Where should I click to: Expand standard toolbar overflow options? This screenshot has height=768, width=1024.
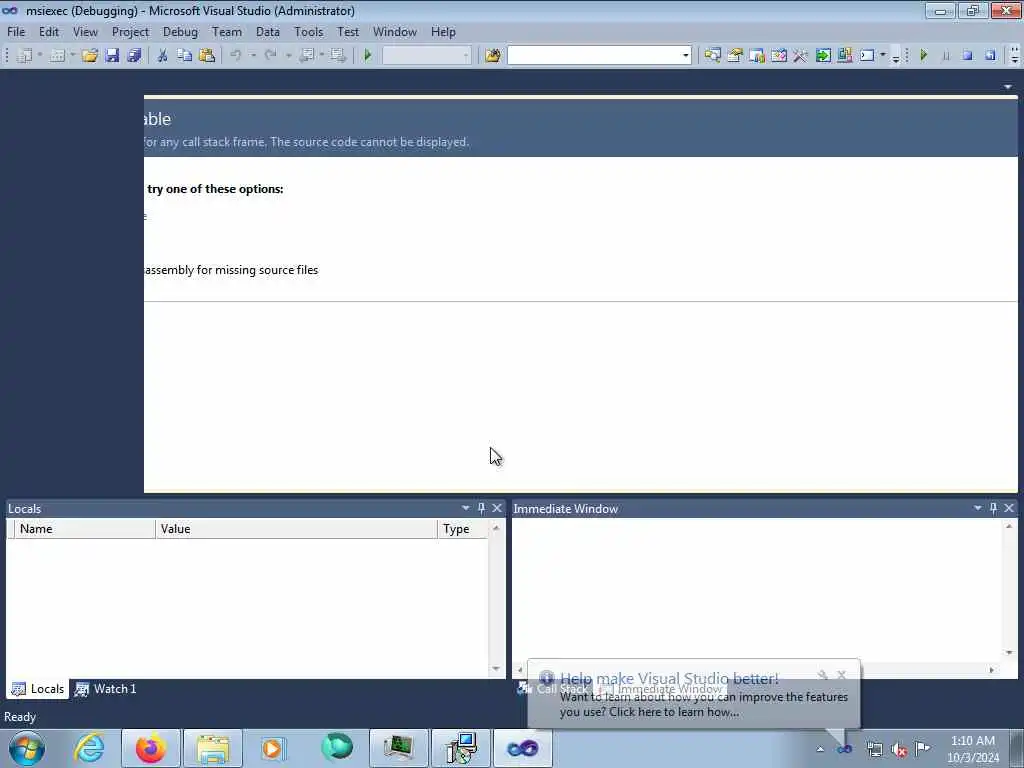coord(895,57)
